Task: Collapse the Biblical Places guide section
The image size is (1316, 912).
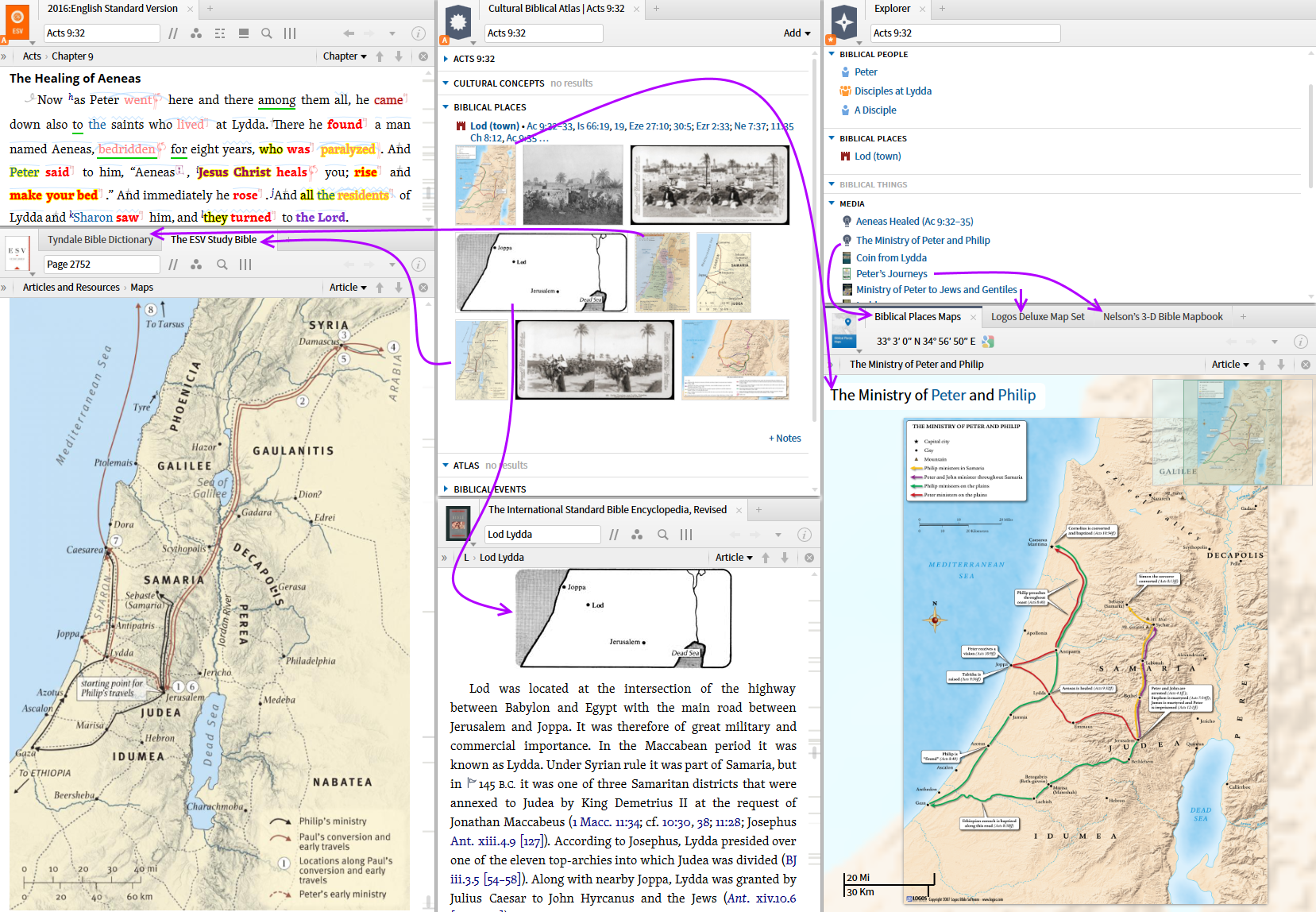Action: [446, 107]
